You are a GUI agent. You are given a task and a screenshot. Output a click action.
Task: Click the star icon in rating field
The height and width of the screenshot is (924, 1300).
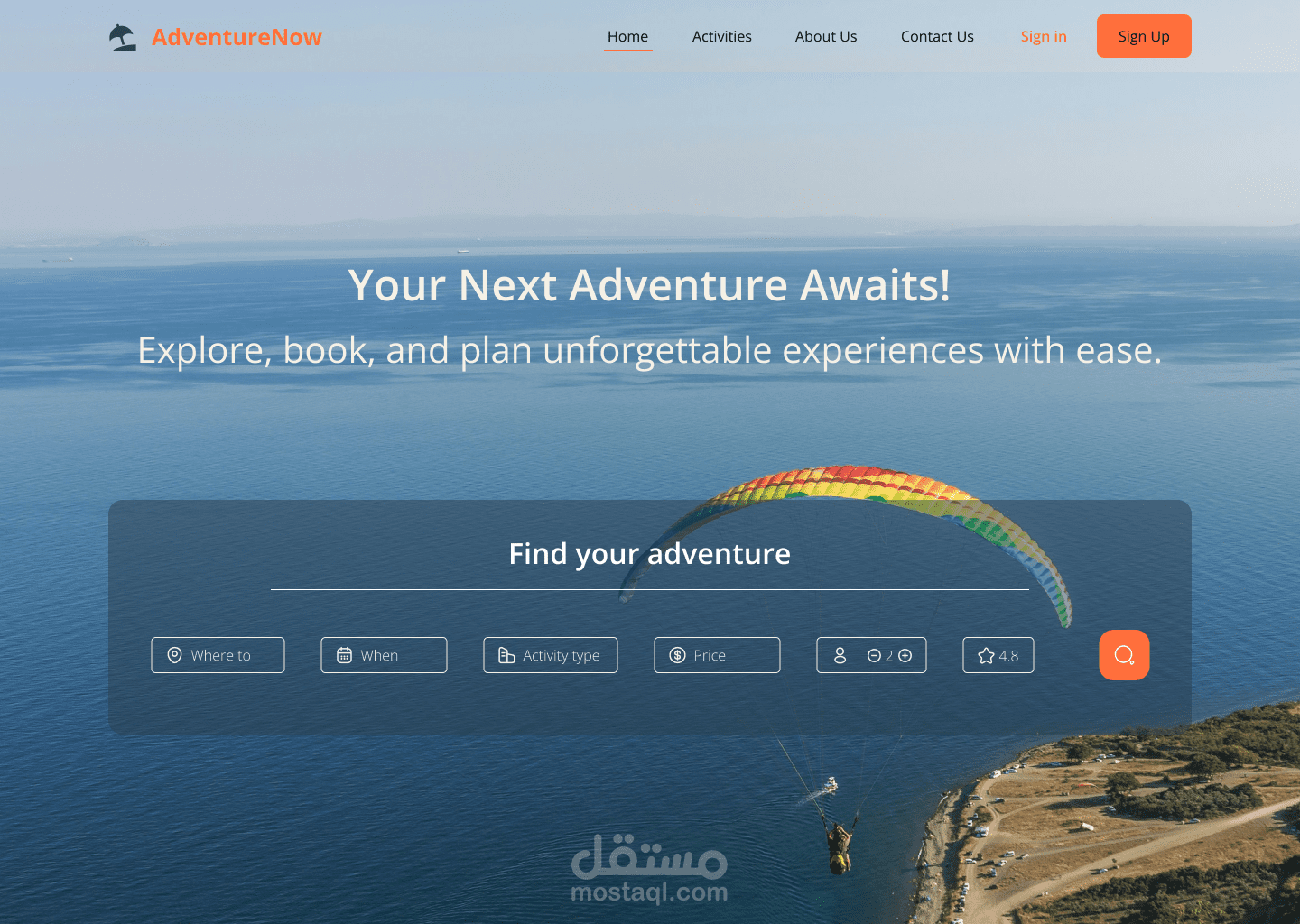[986, 656]
